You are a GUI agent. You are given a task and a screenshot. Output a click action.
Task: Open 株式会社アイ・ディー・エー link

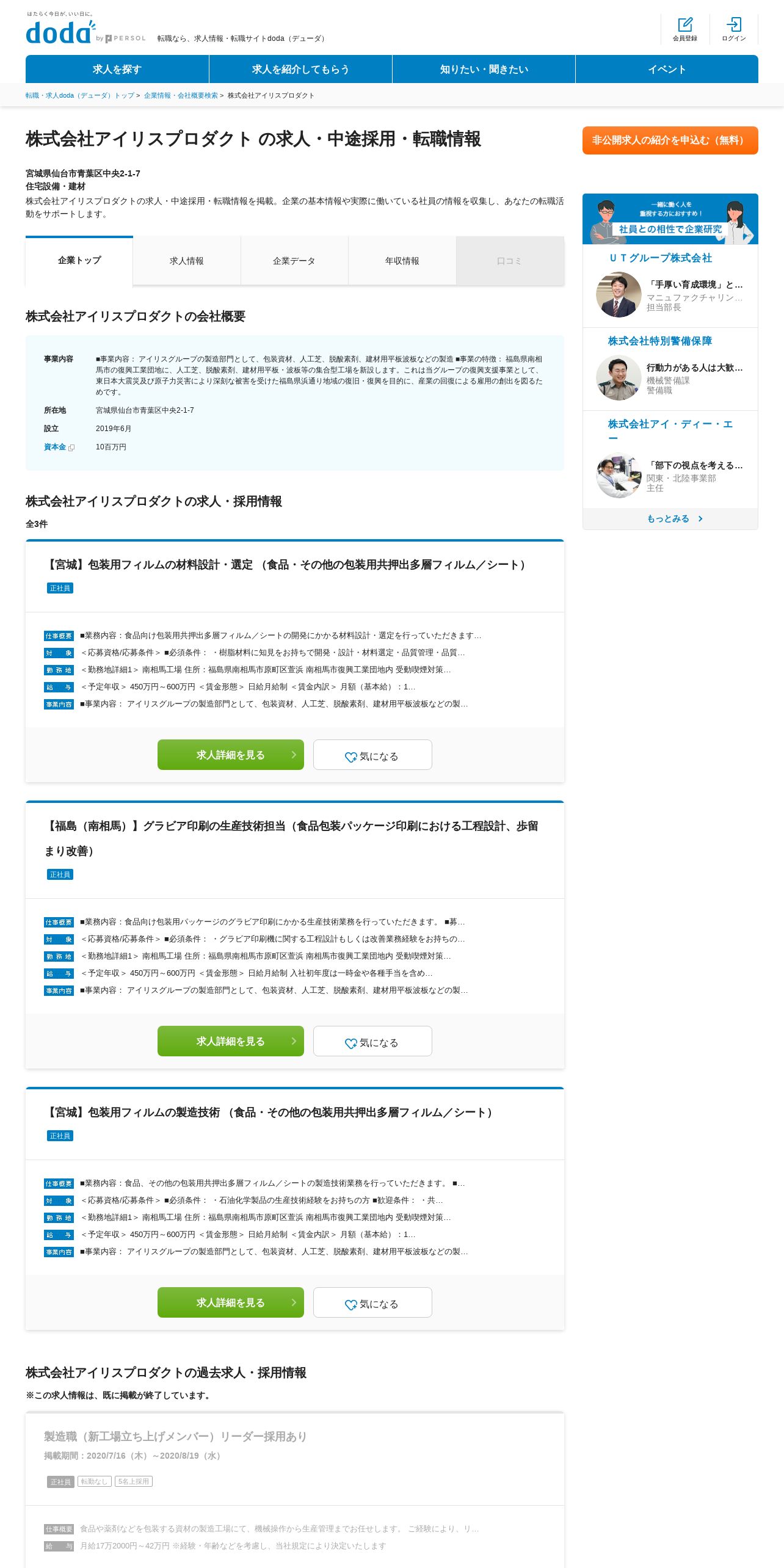[670, 430]
